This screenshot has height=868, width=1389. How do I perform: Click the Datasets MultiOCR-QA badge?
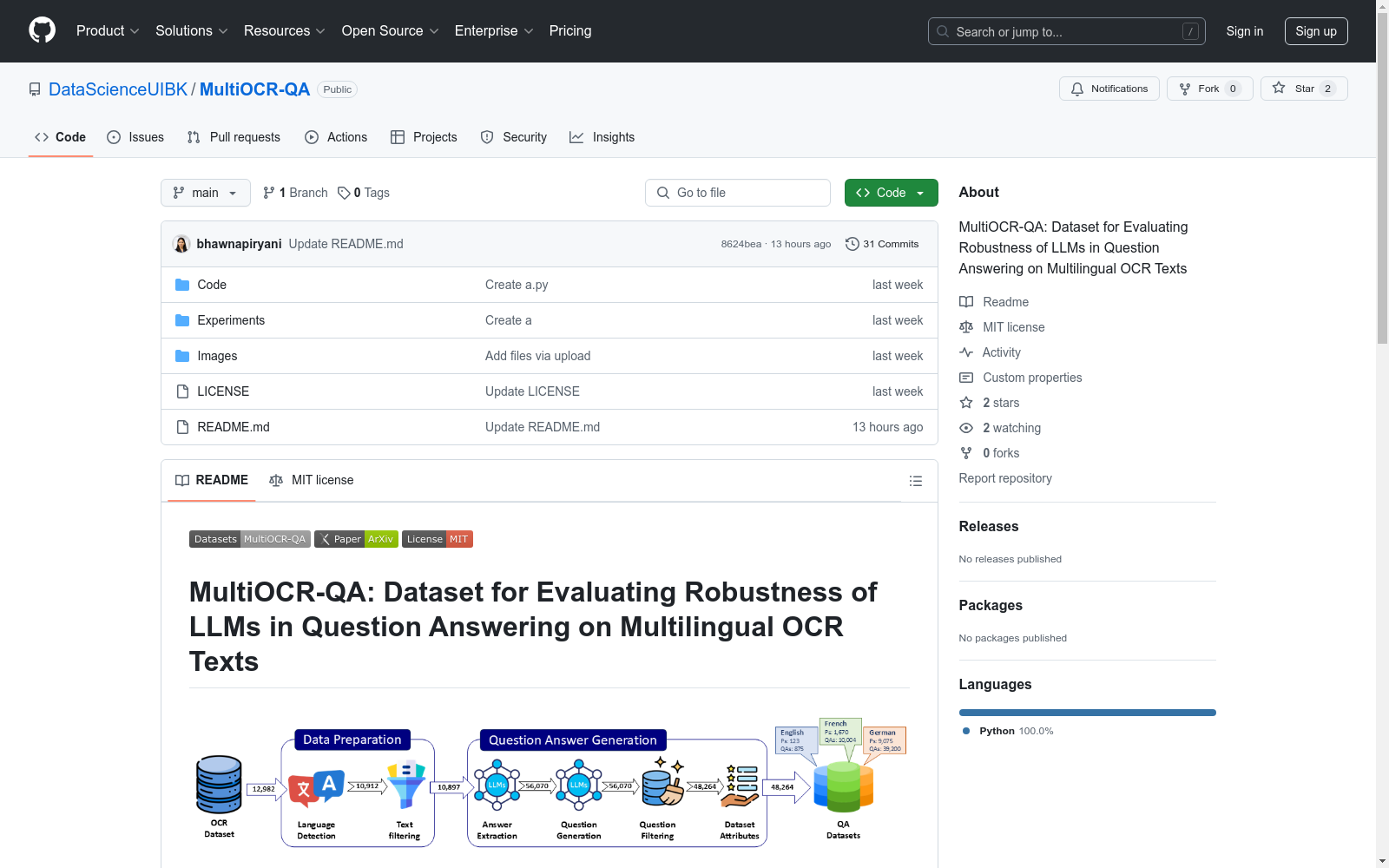[249, 539]
